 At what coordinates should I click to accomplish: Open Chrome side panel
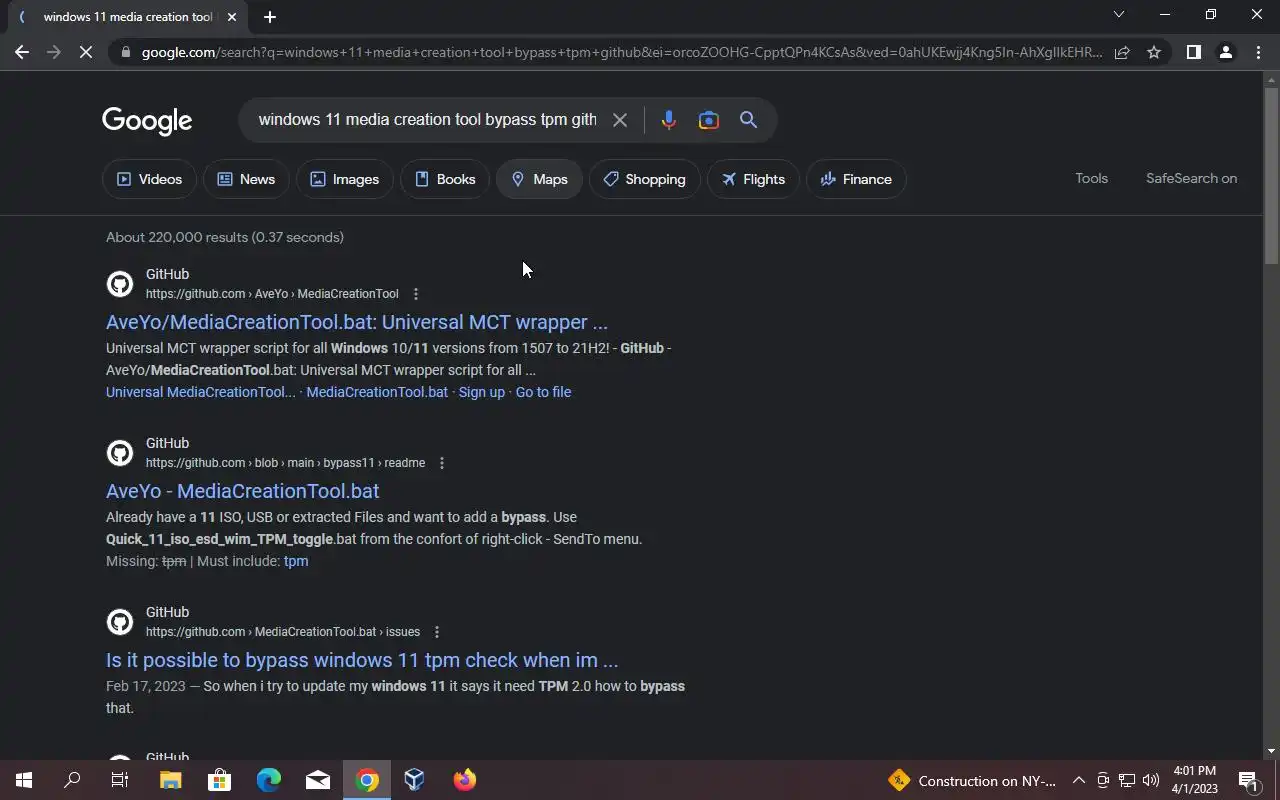(1193, 52)
